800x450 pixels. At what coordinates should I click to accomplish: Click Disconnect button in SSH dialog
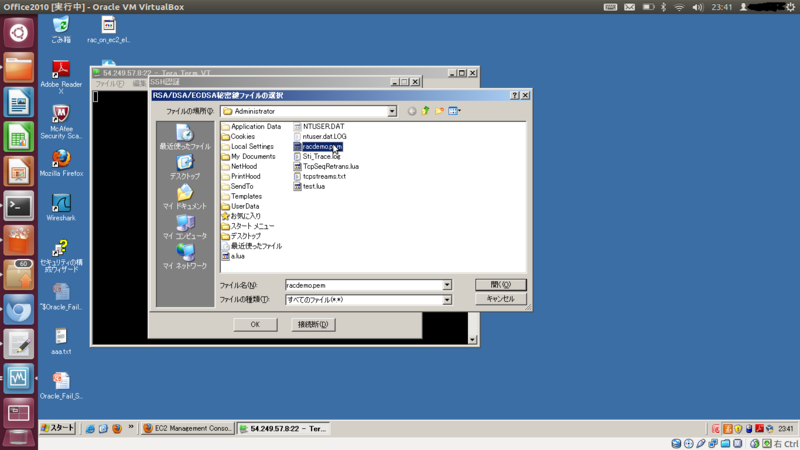click(313, 324)
